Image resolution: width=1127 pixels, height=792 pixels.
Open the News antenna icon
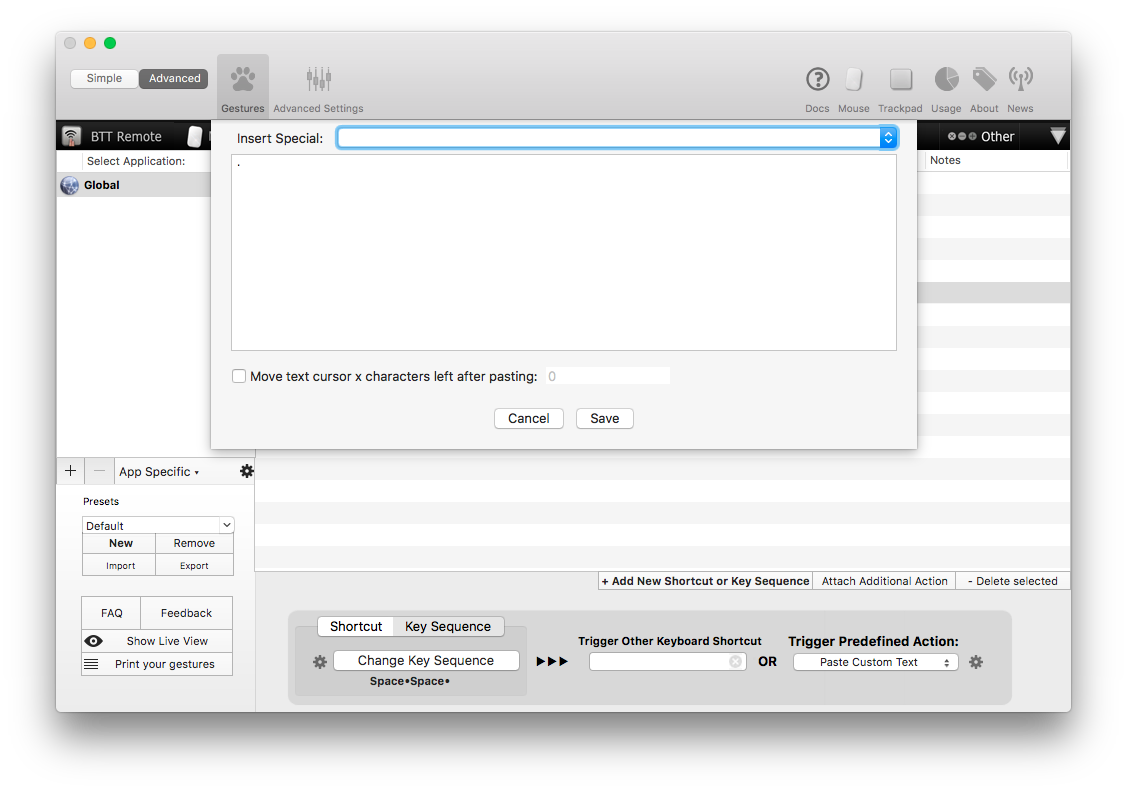1020,79
